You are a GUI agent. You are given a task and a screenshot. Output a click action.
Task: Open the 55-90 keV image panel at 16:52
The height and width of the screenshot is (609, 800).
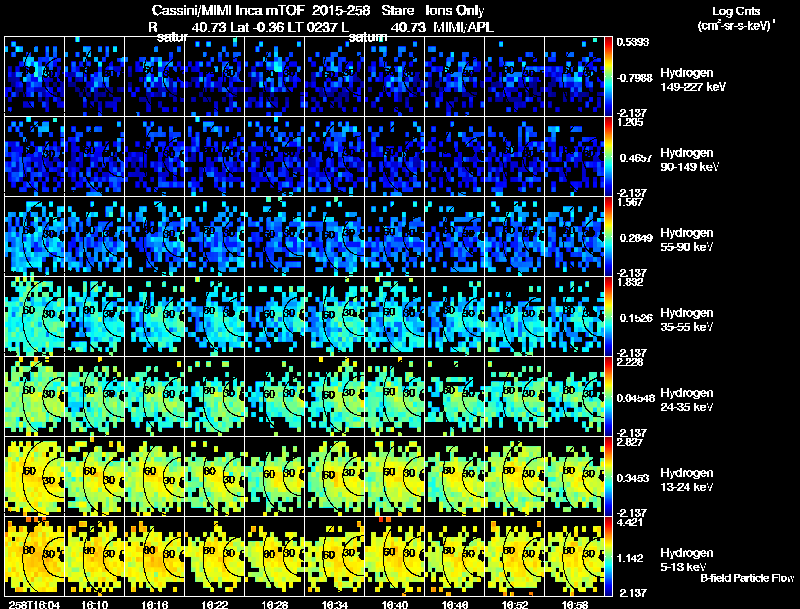click(515, 236)
